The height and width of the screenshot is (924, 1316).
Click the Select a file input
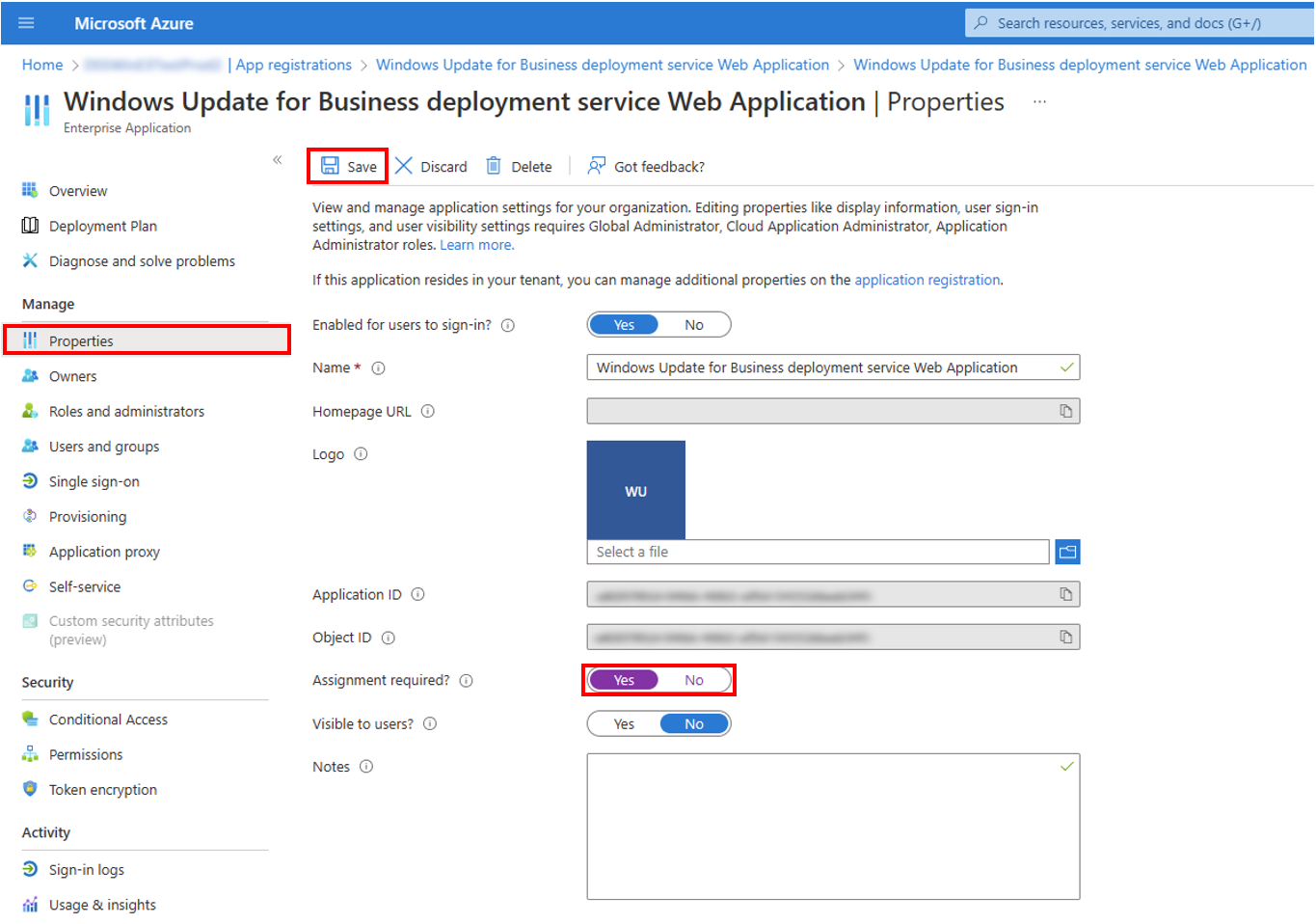(x=818, y=552)
